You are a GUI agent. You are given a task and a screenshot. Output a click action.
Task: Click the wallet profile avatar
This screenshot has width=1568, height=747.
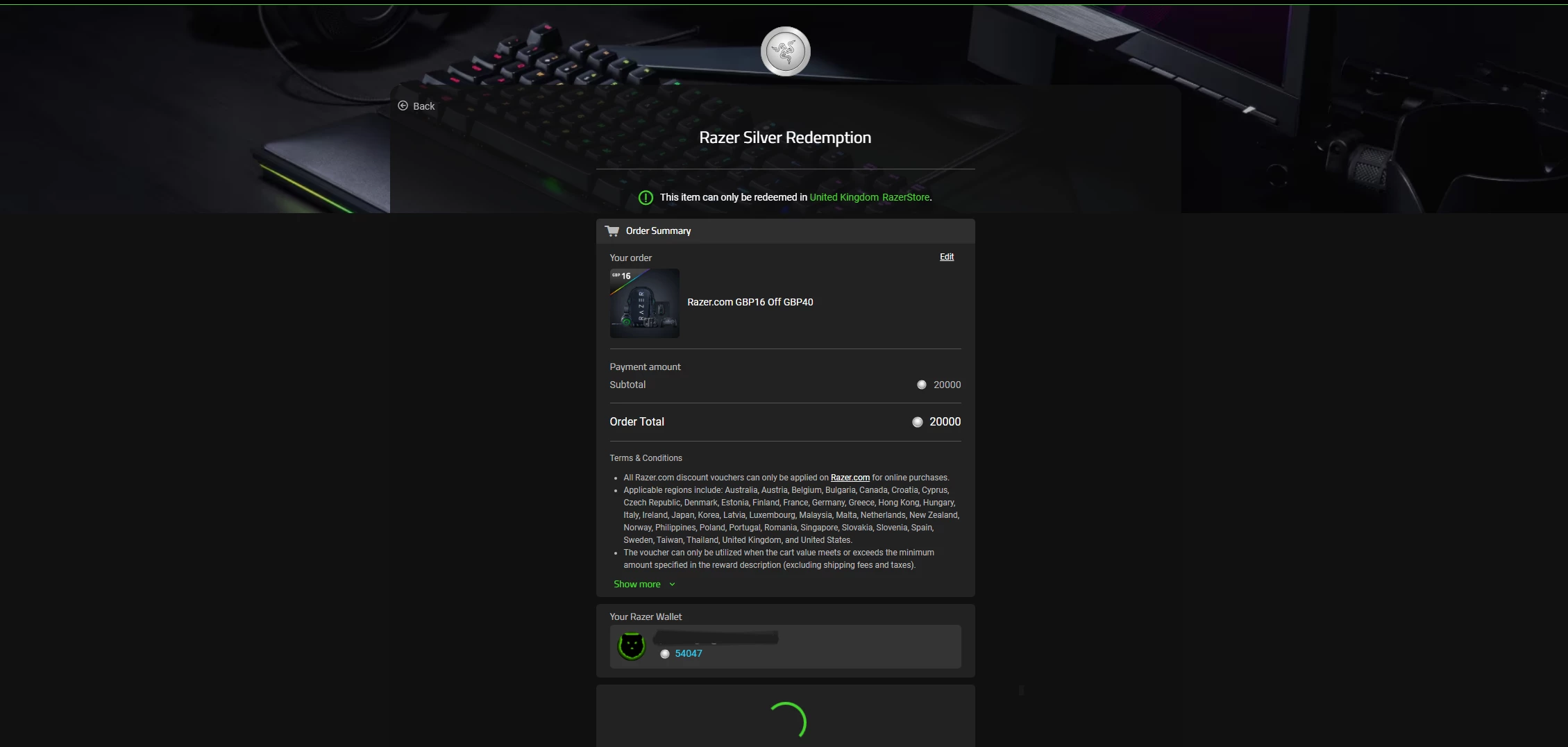point(632,646)
